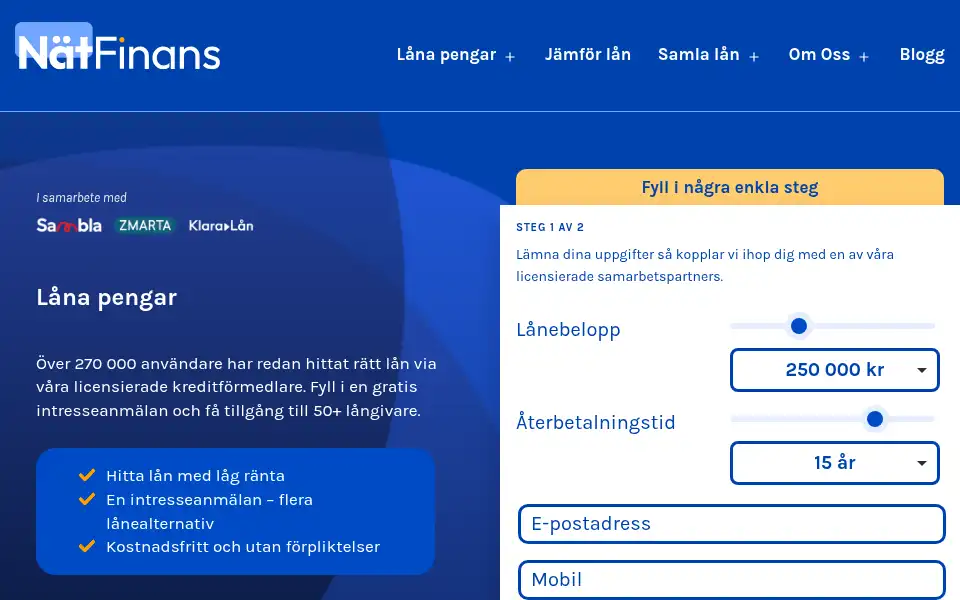Click the checkmark beside En intresseanmälan
Viewport: 960px width, 600px height.
coord(87,499)
